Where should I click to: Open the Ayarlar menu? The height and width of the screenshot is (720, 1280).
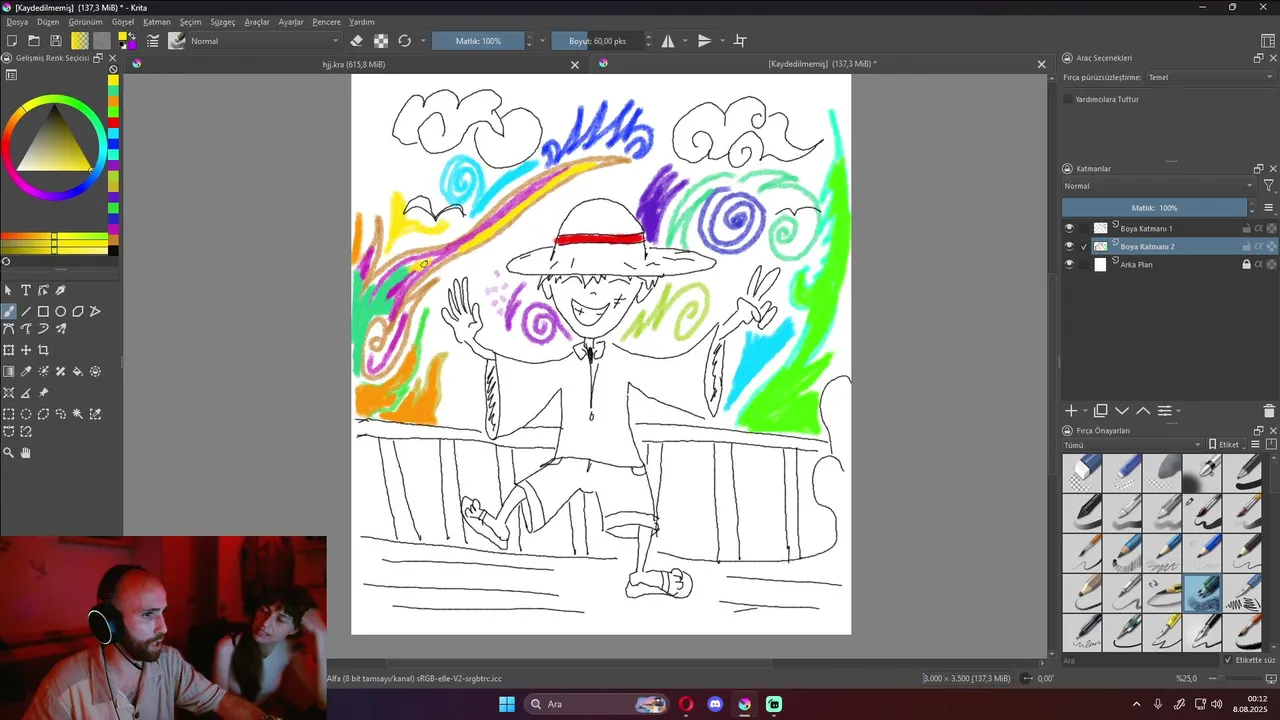pos(291,22)
